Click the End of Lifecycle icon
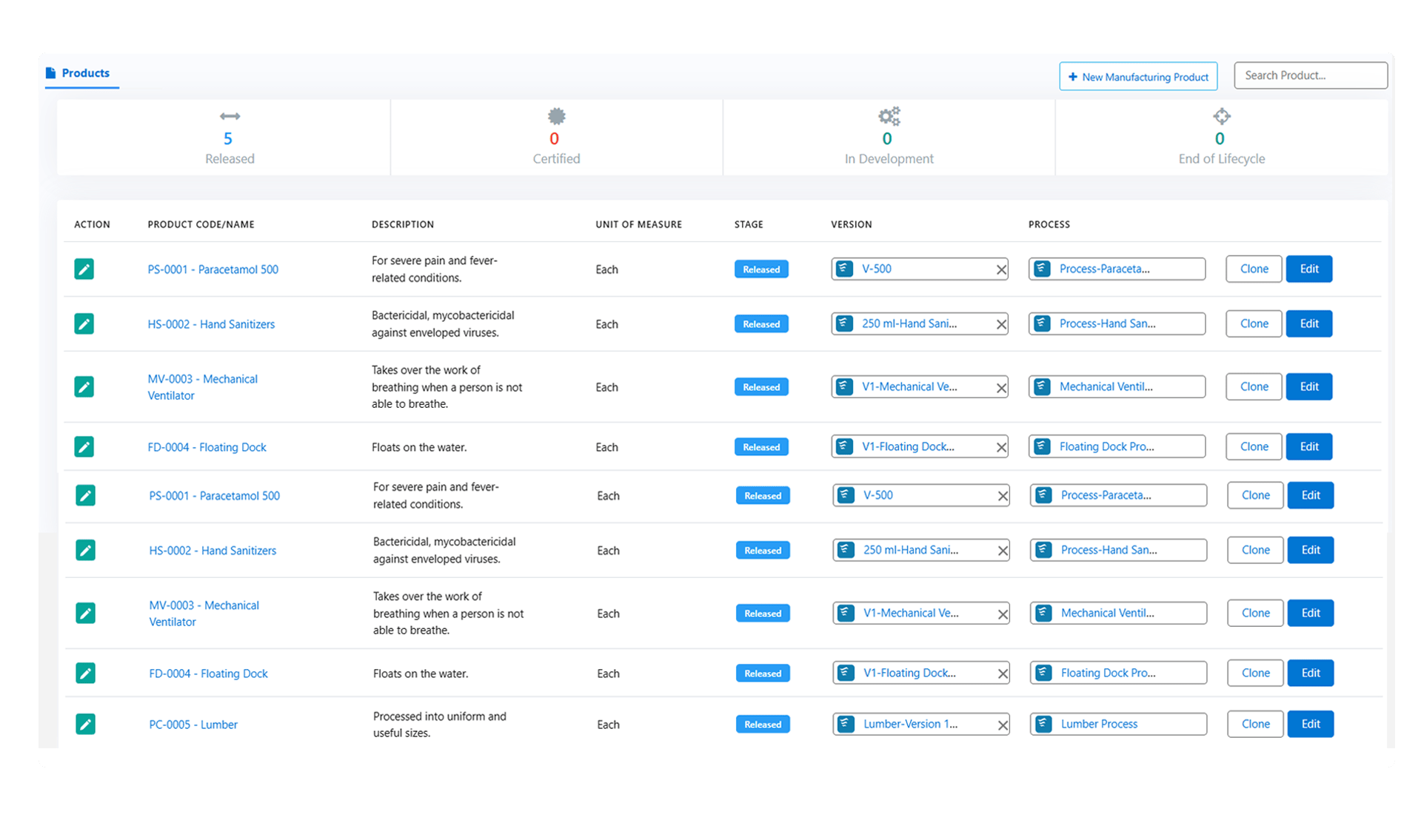The image size is (1421, 840). tap(1221, 116)
